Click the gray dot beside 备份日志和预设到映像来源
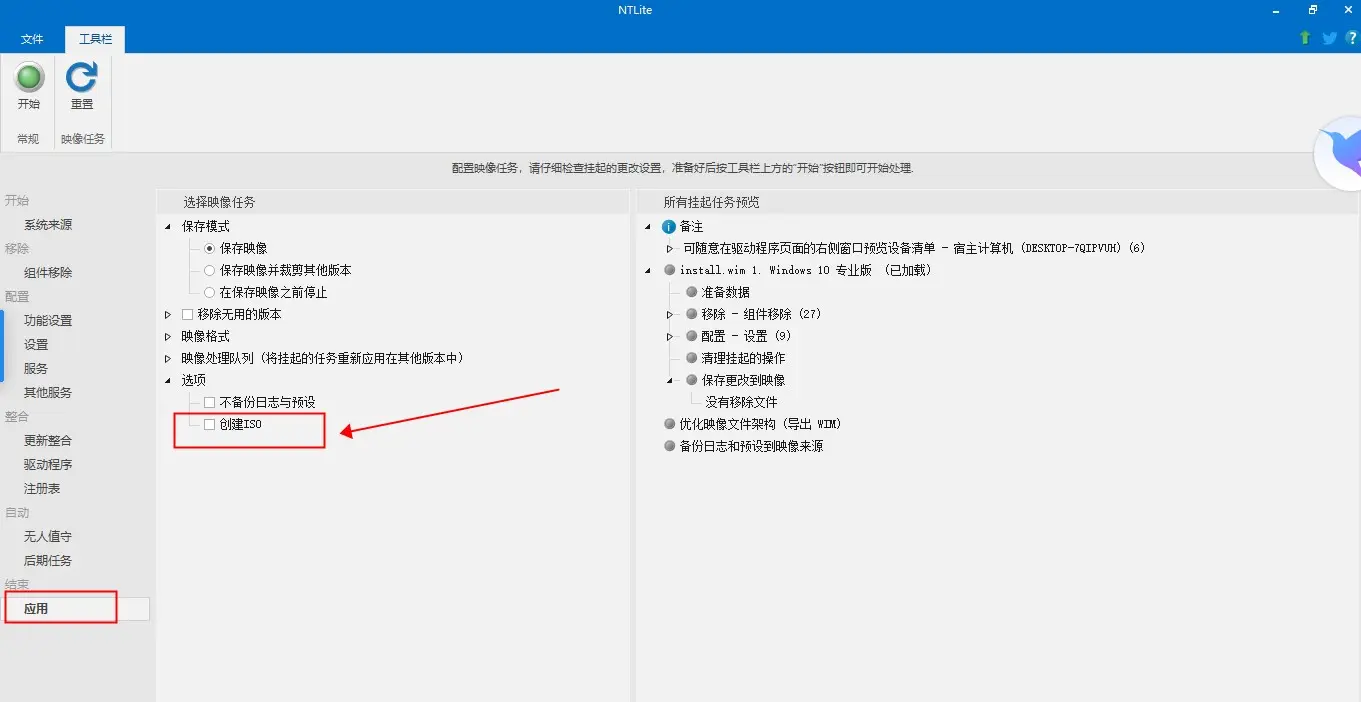 click(x=670, y=446)
